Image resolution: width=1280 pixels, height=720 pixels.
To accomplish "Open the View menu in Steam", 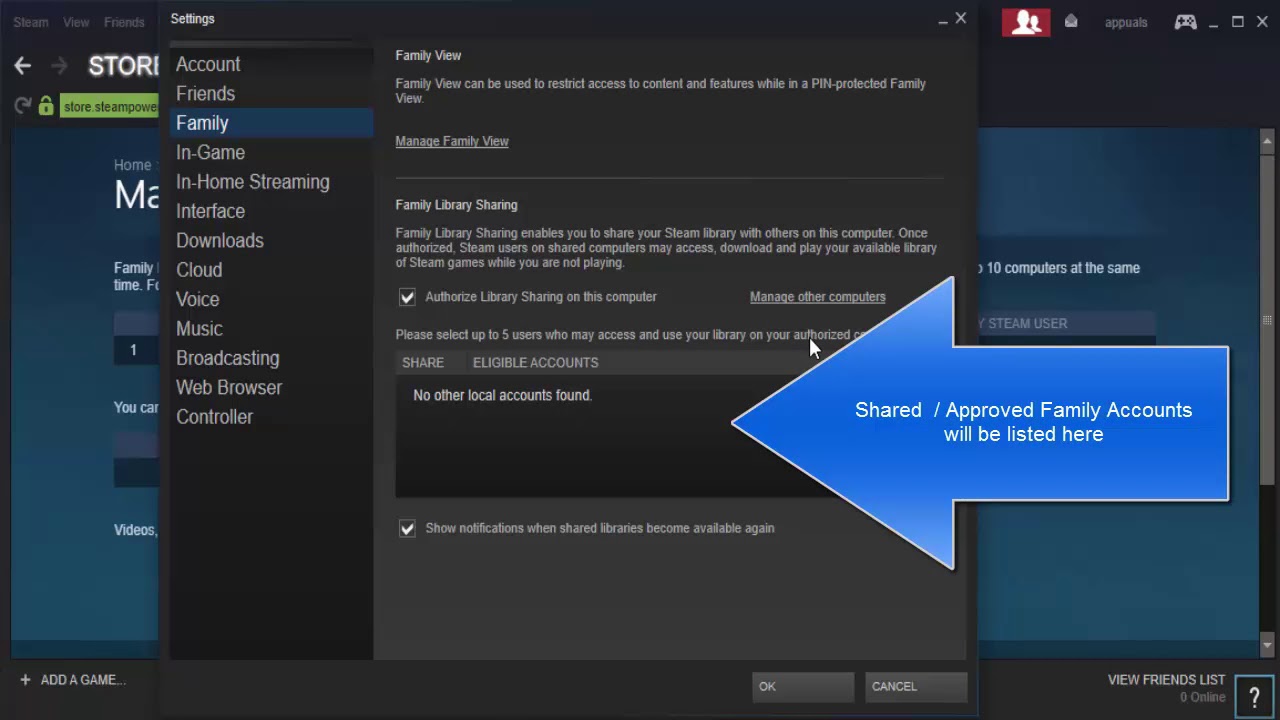I will tap(76, 22).
